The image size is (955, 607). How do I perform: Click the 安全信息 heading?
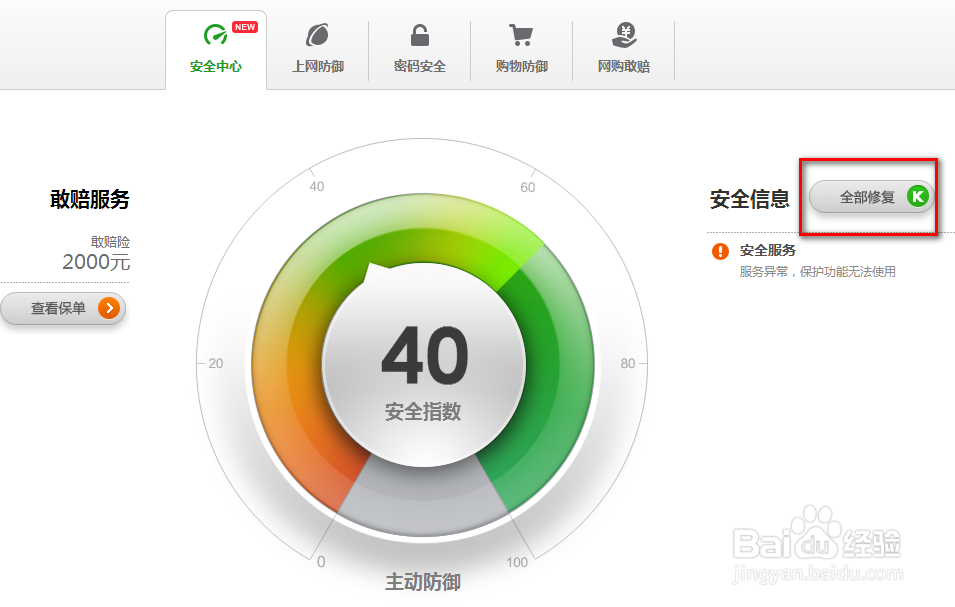coord(749,199)
